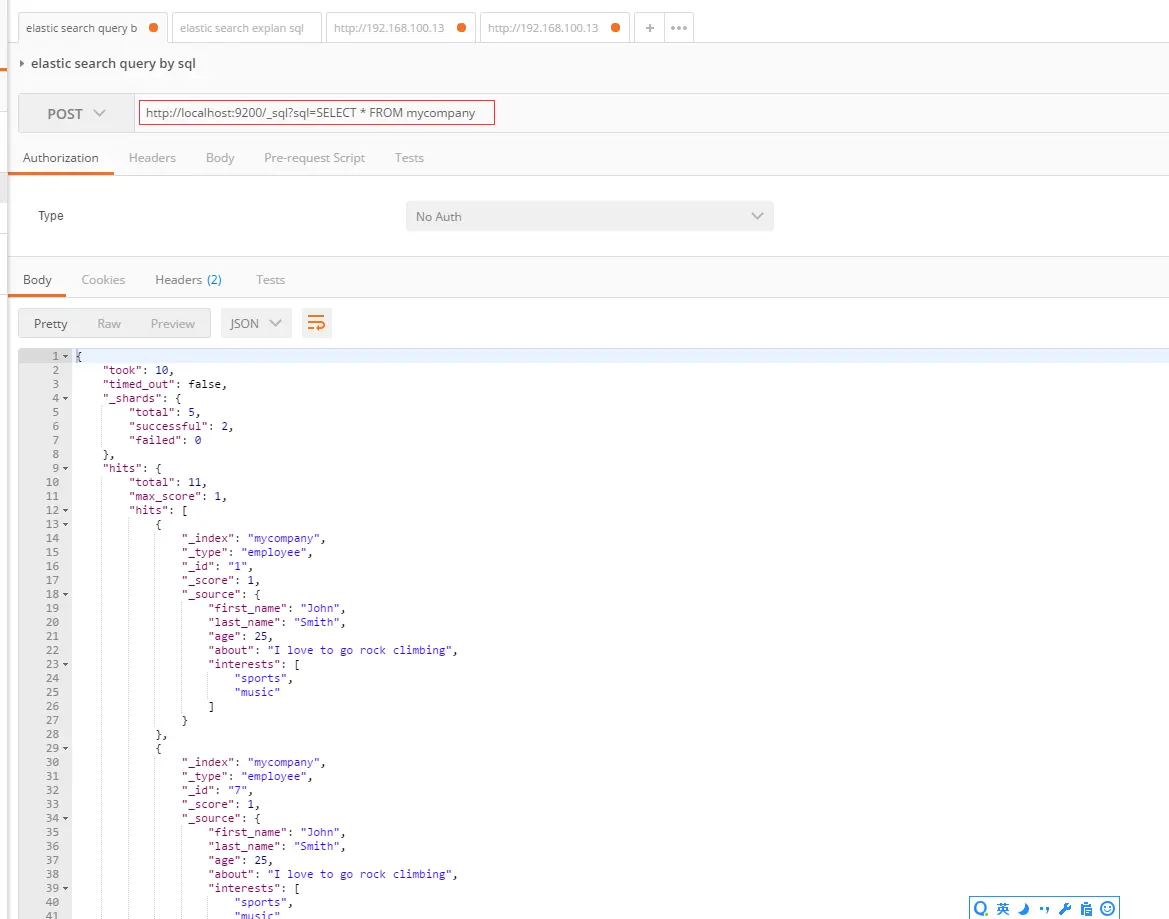Toggle IME punctuation mode icon

pos(1044,909)
